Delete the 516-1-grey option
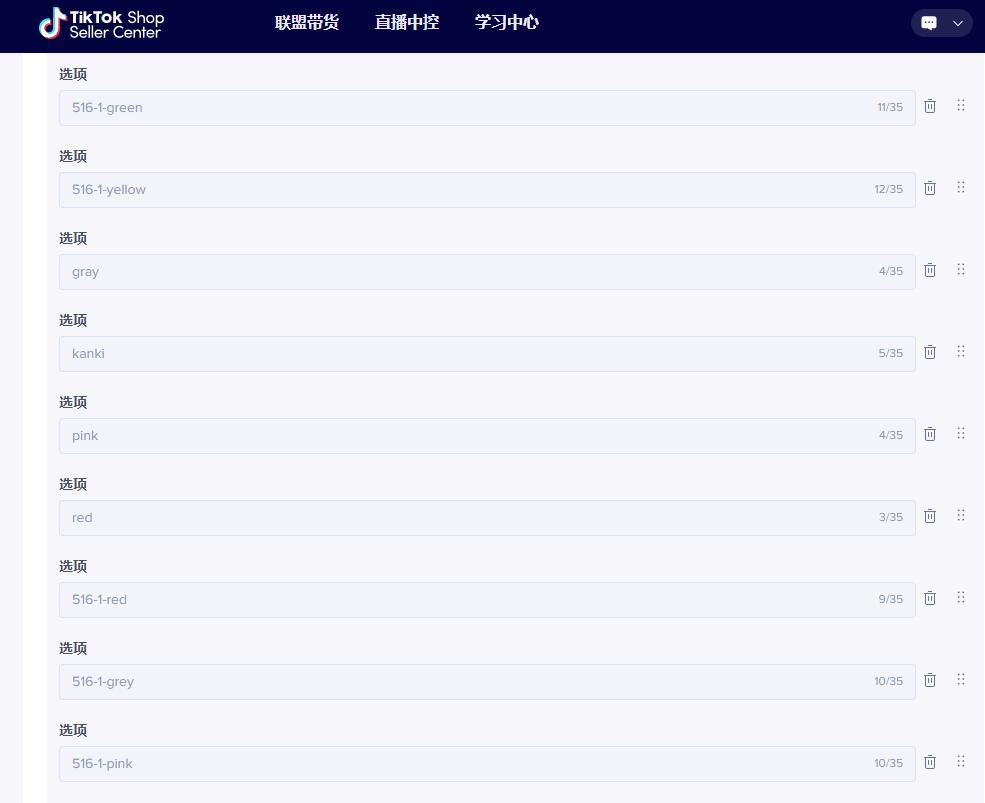This screenshot has width=985, height=803. coord(930,680)
